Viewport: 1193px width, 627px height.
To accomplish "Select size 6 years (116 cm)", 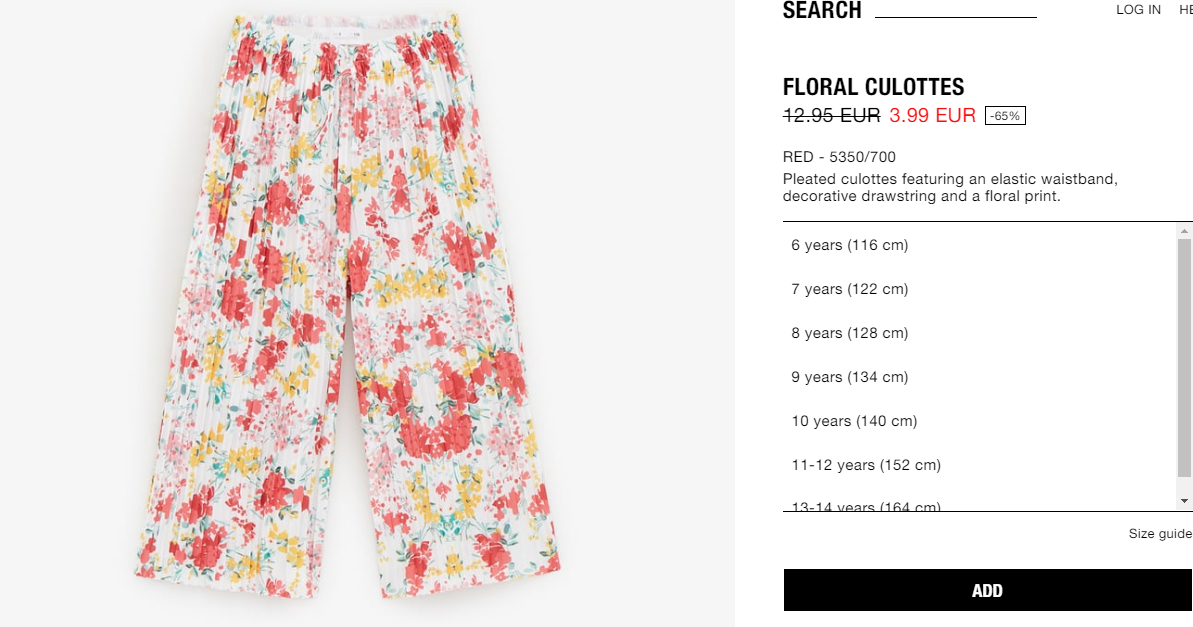I will click(979, 245).
